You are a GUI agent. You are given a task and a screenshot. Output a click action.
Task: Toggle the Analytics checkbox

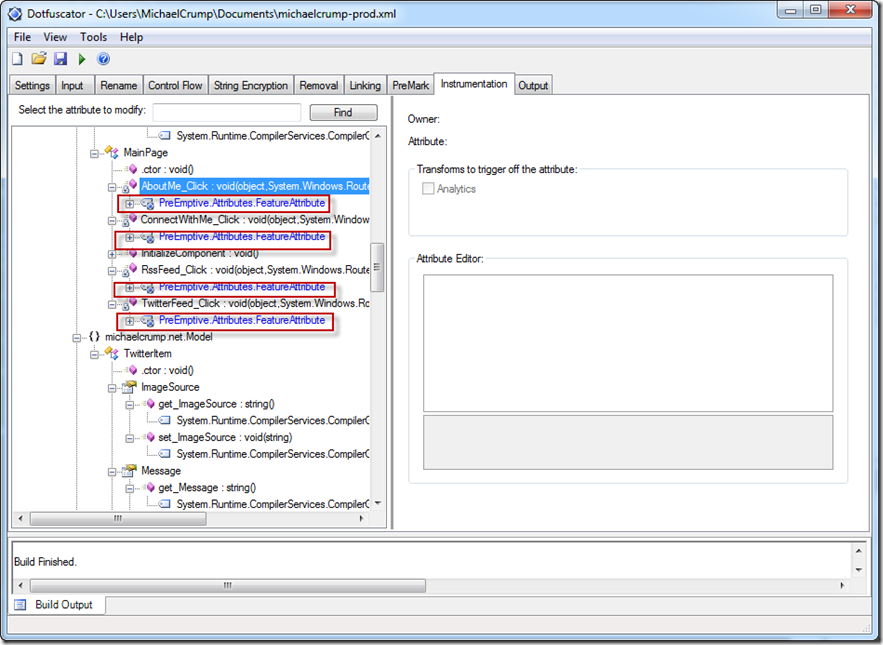tap(428, 189)
